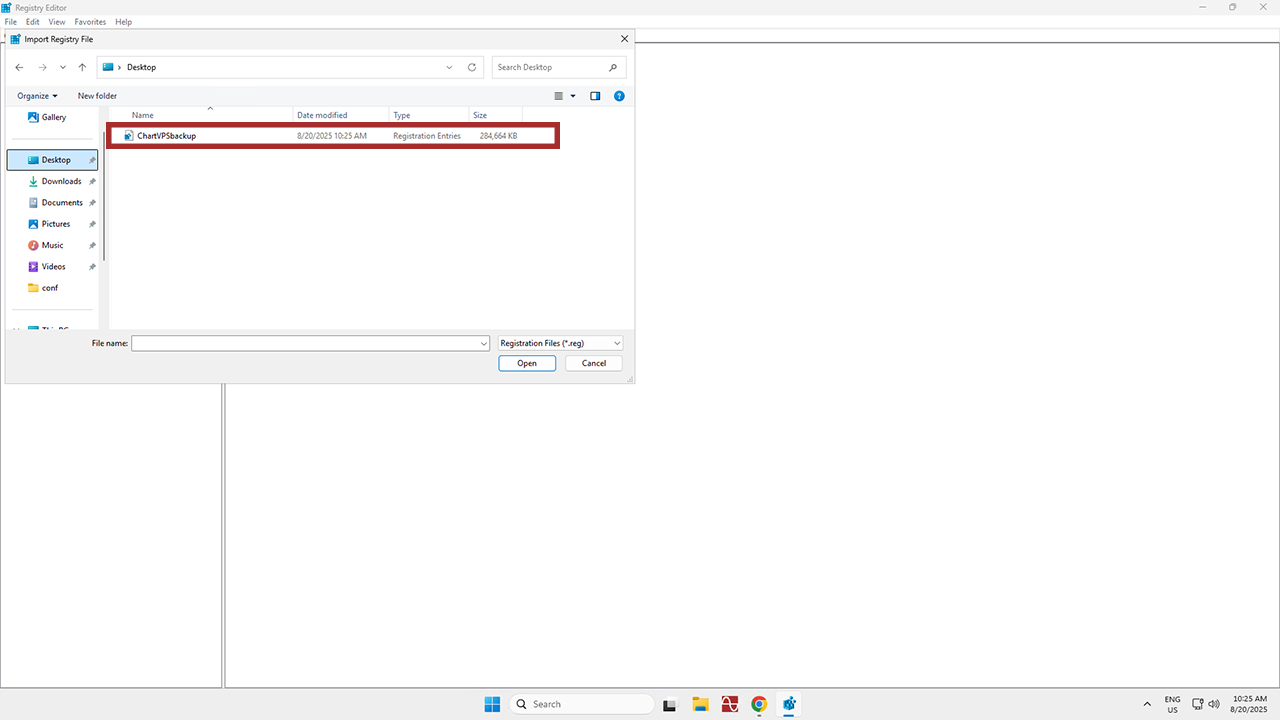Click the Downloads folder icon in sidebar
The image size is (1280, 720).
click(x=33, y=181)
